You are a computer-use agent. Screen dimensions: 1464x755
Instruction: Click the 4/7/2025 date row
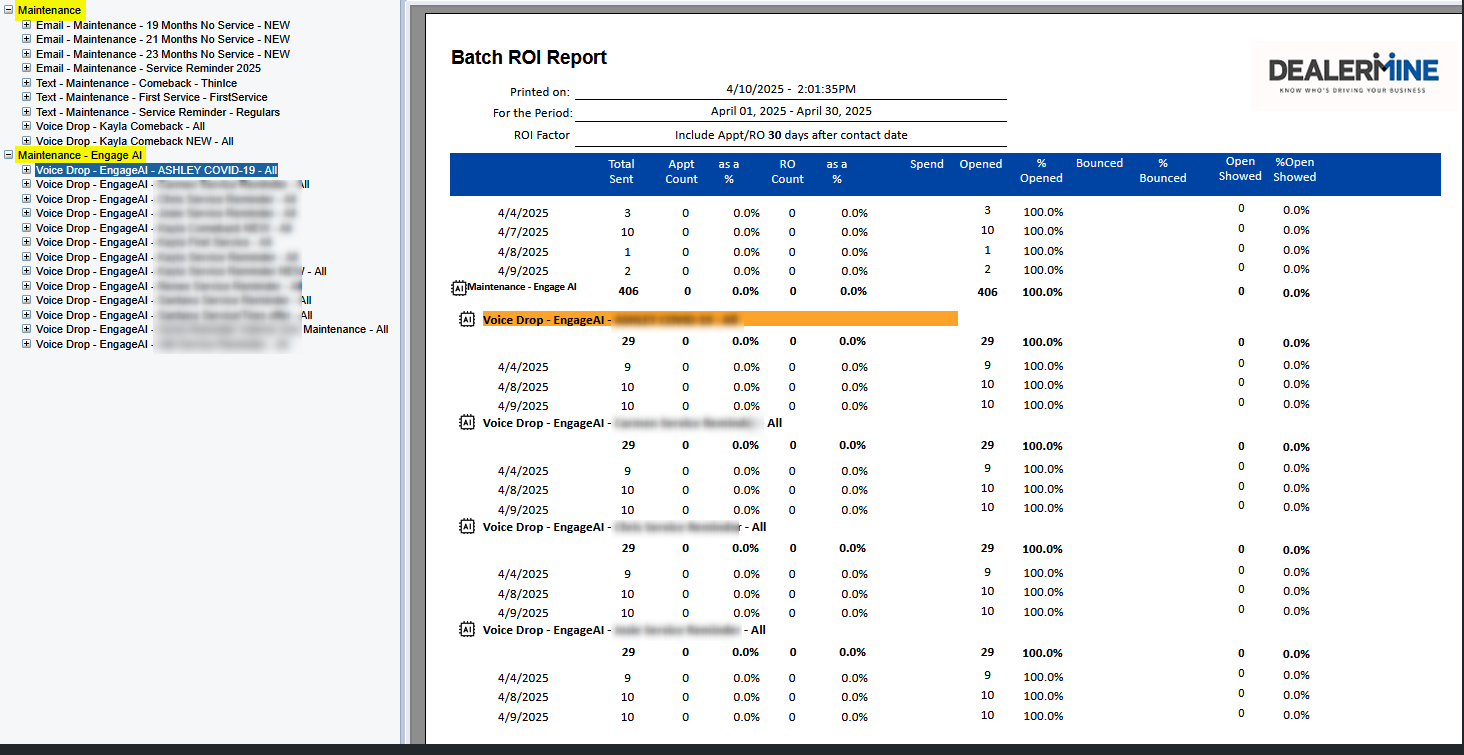(x=523, y=232)
